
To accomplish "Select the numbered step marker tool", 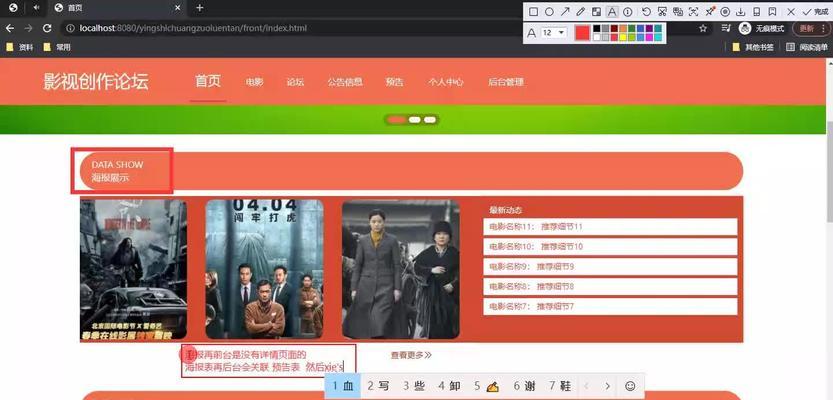I will point(628,12).
